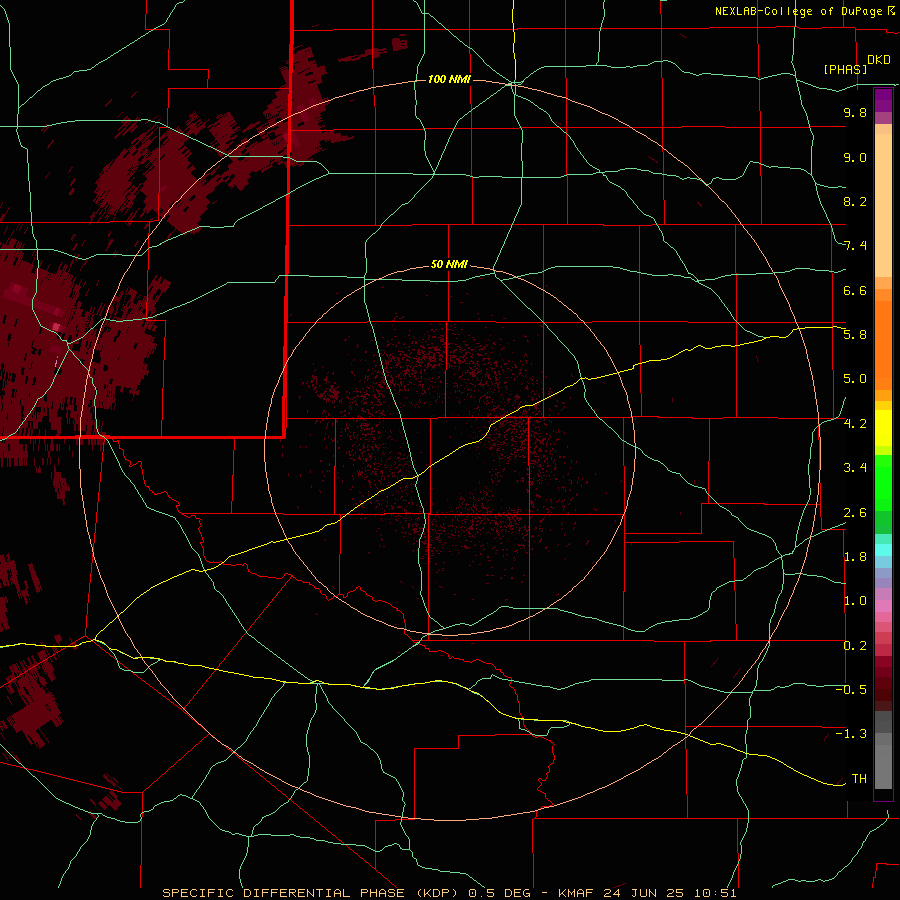Pick the bright yellow band of the color bar
900x900 pixels.
pos(883,428)
